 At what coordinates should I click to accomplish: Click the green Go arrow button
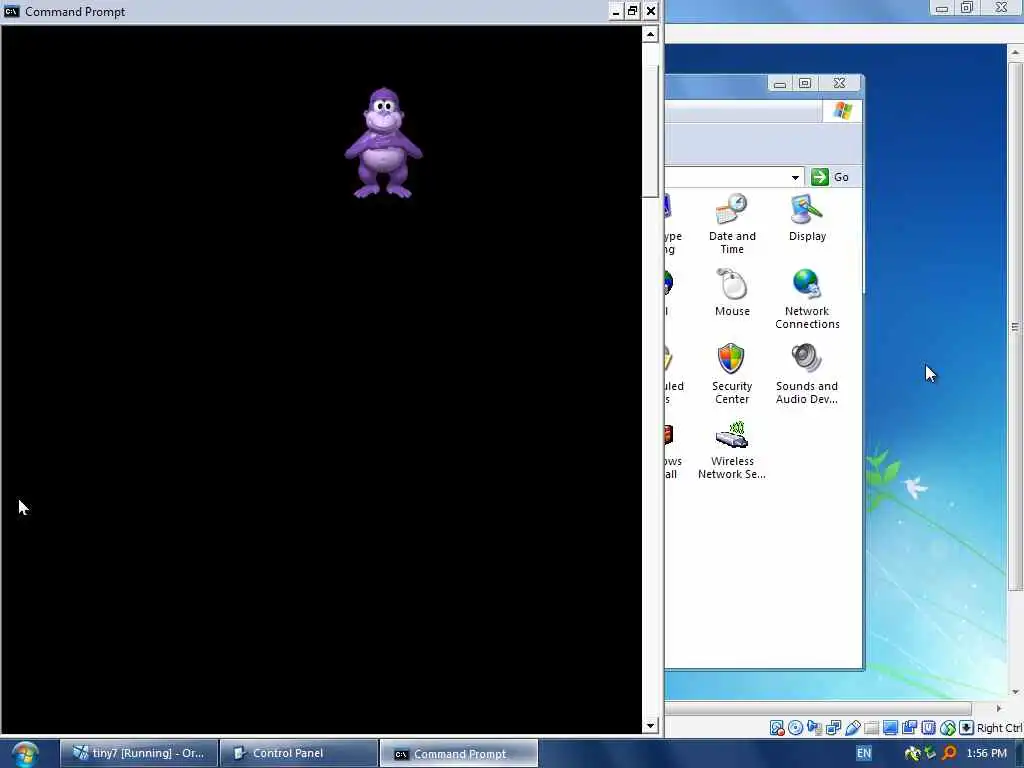[820, 177]
